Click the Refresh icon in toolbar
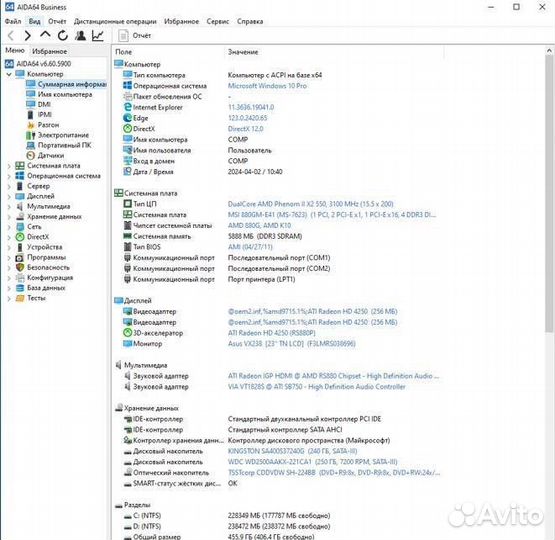The height and width of the screenshot is (540, 555). pos(63,35)
